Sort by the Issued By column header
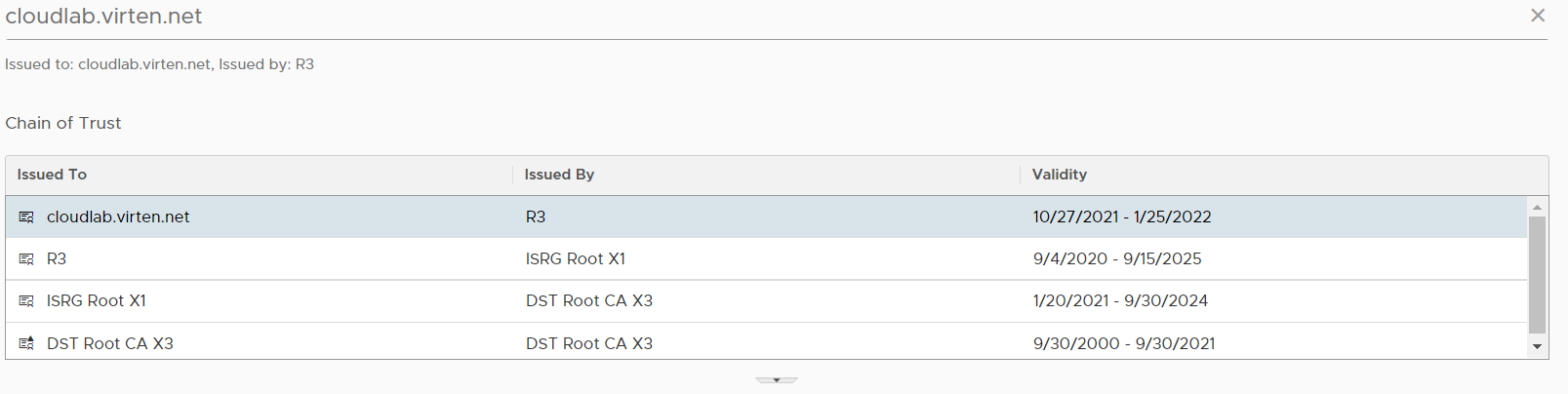This screenshot has width=1568, height=394. click(x=559, y=175)
